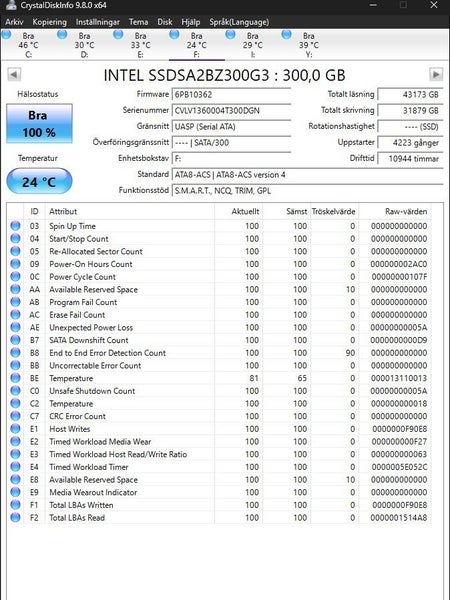Open the Tema menu
This screenshot has width=450, height=600.
point(139,22)
